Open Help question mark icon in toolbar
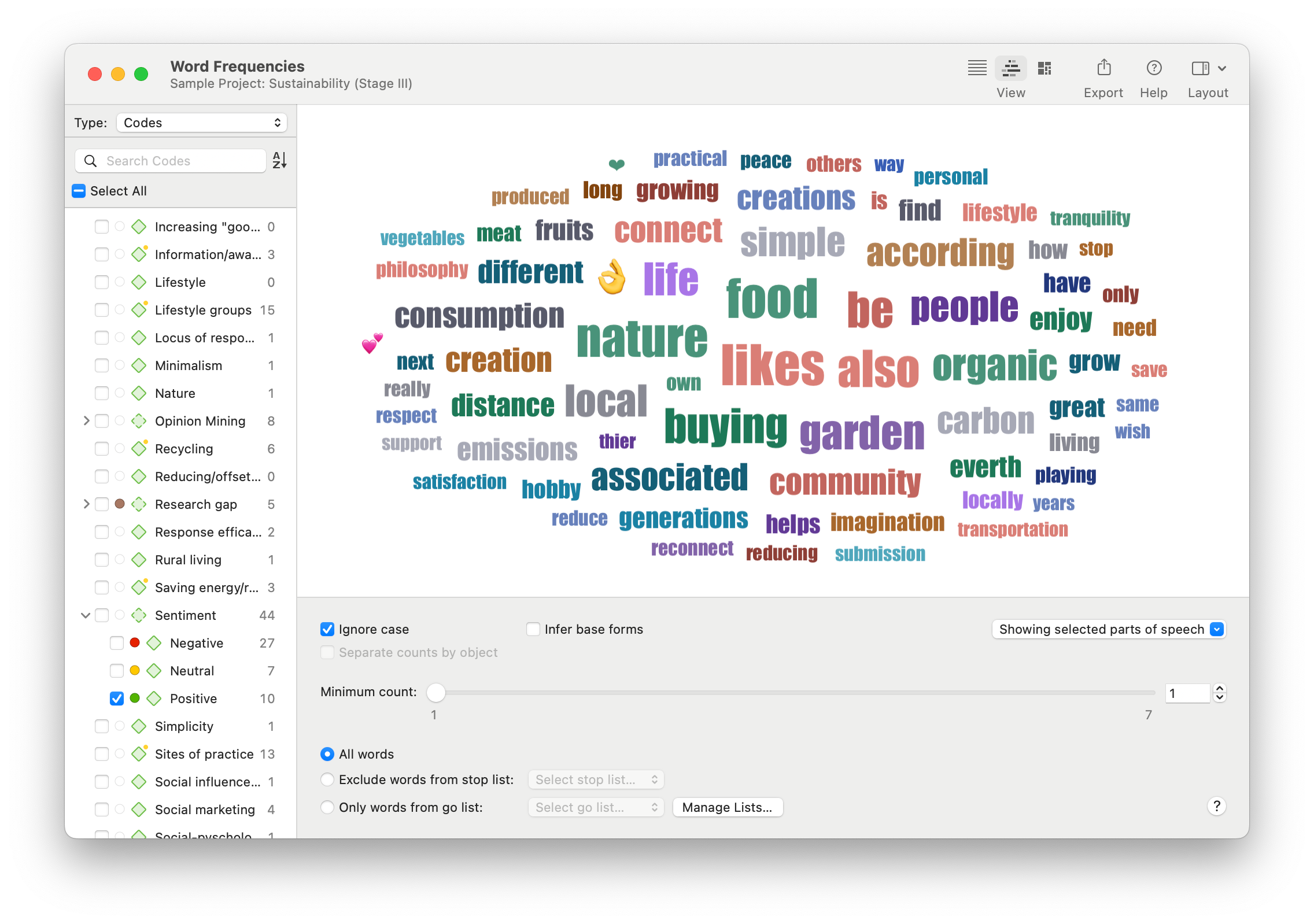This screenshot has height=924, width=1314. coord(1154,68)
